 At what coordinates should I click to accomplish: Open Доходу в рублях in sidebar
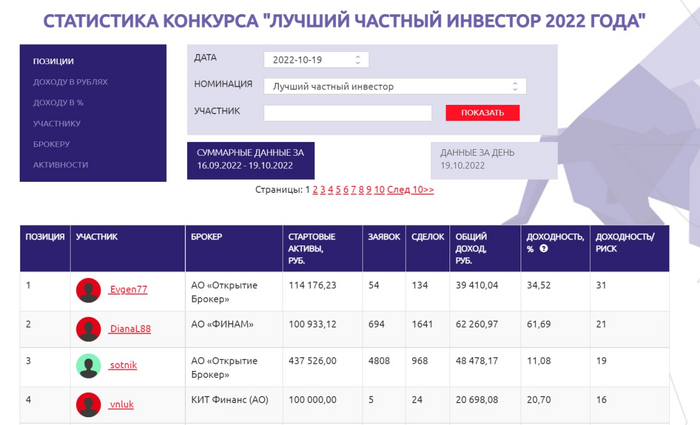click(x=70, y=82)
